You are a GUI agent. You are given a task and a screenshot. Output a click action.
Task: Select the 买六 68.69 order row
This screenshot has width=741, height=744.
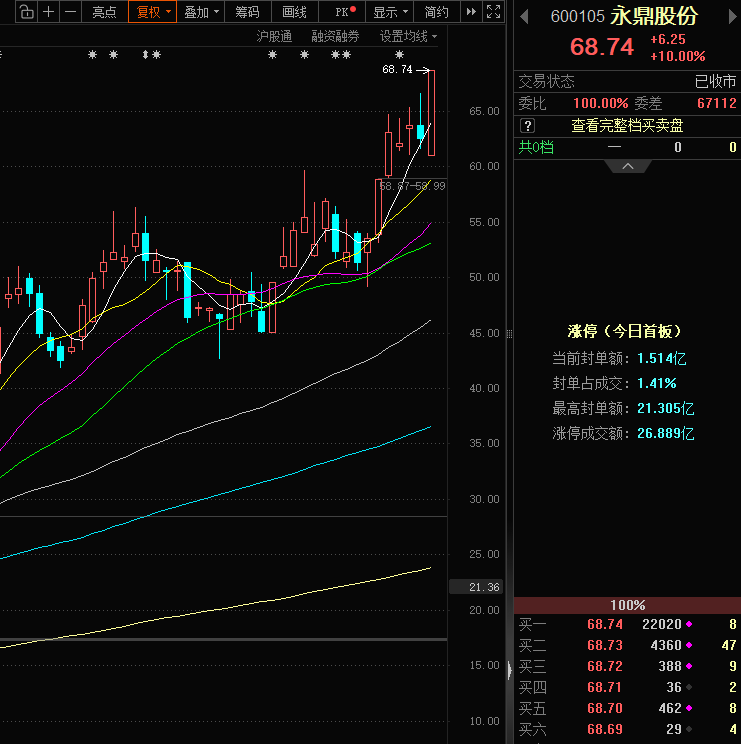point(627,729)
